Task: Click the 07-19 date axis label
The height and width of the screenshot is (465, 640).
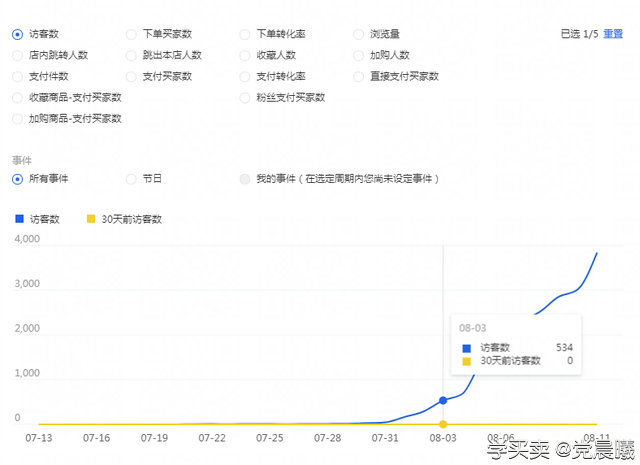Action: [x=154, y=438]
